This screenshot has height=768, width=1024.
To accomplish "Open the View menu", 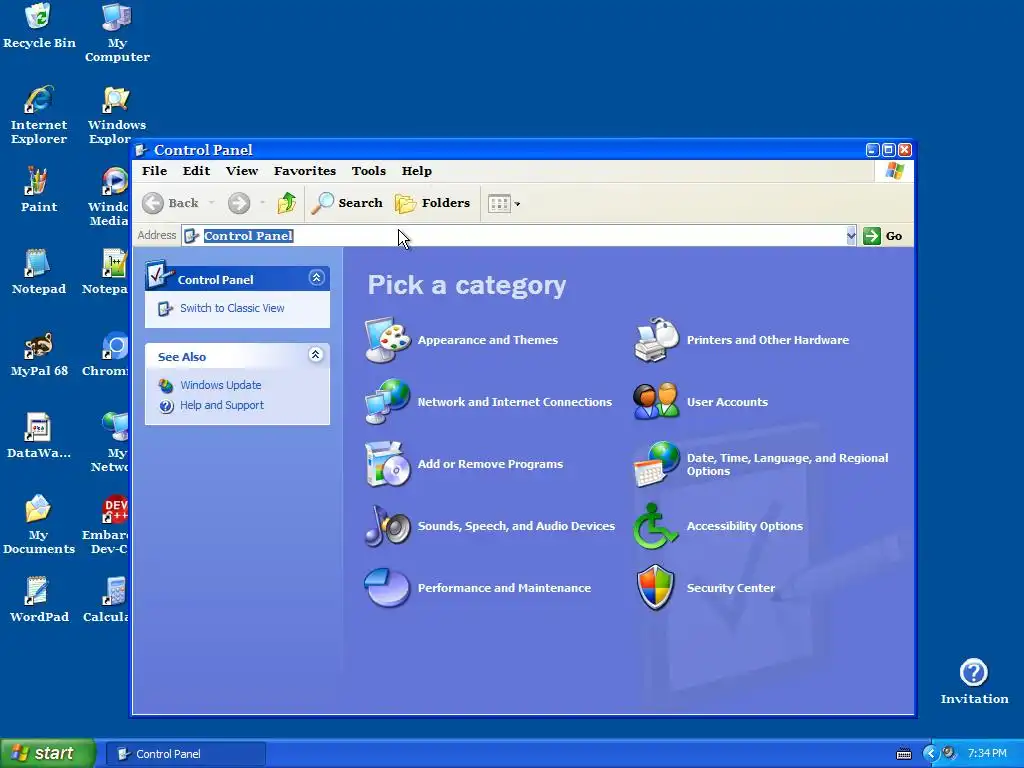I will [x=242, y=170].
